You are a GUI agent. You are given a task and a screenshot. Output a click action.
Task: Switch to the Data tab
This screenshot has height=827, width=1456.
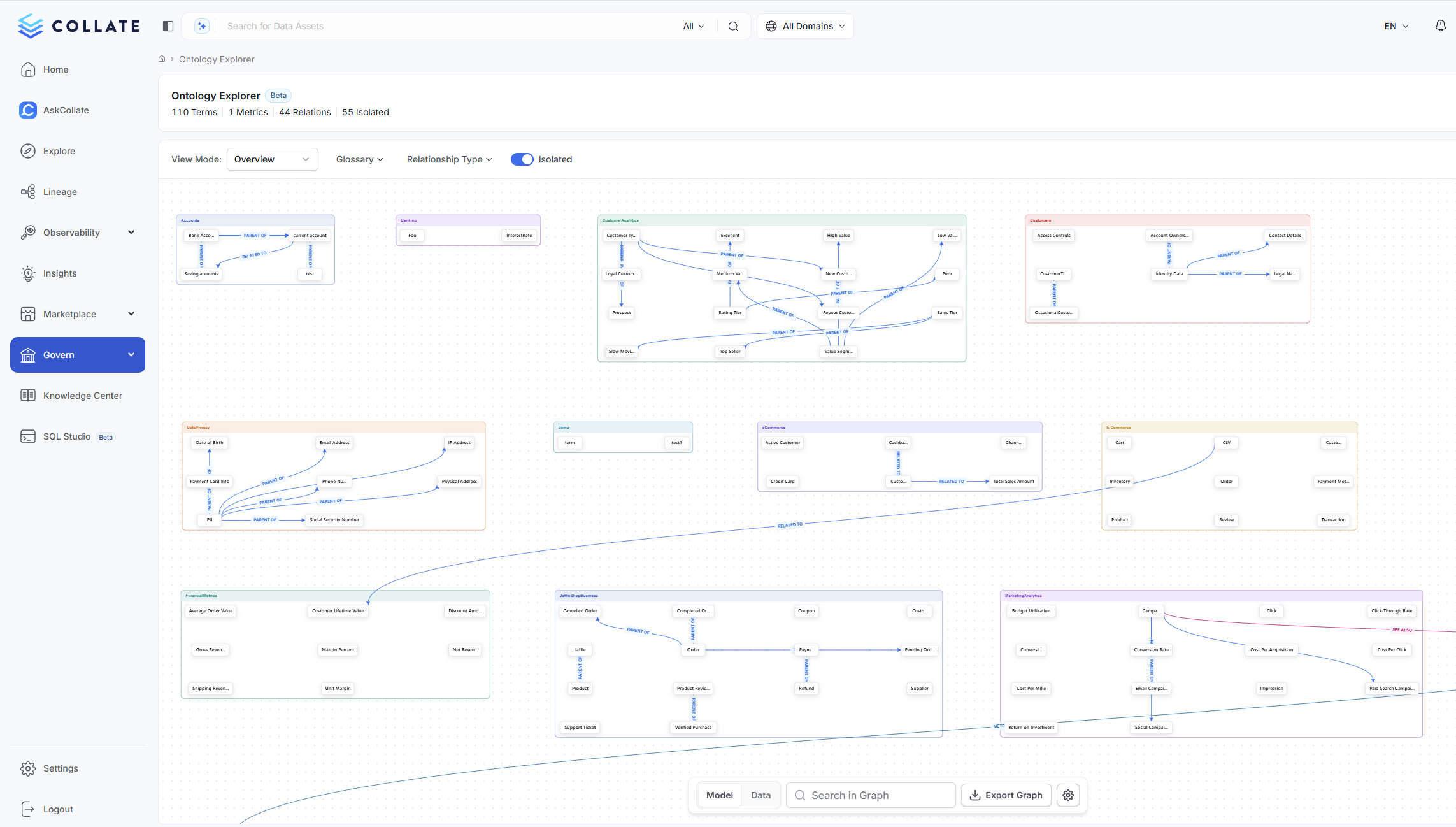(x=760, y=795)
